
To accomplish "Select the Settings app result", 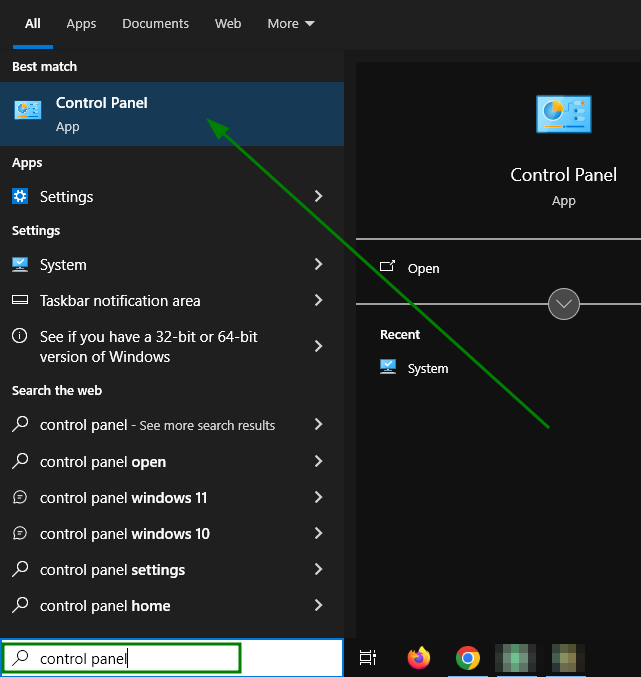I will point(172,196).
